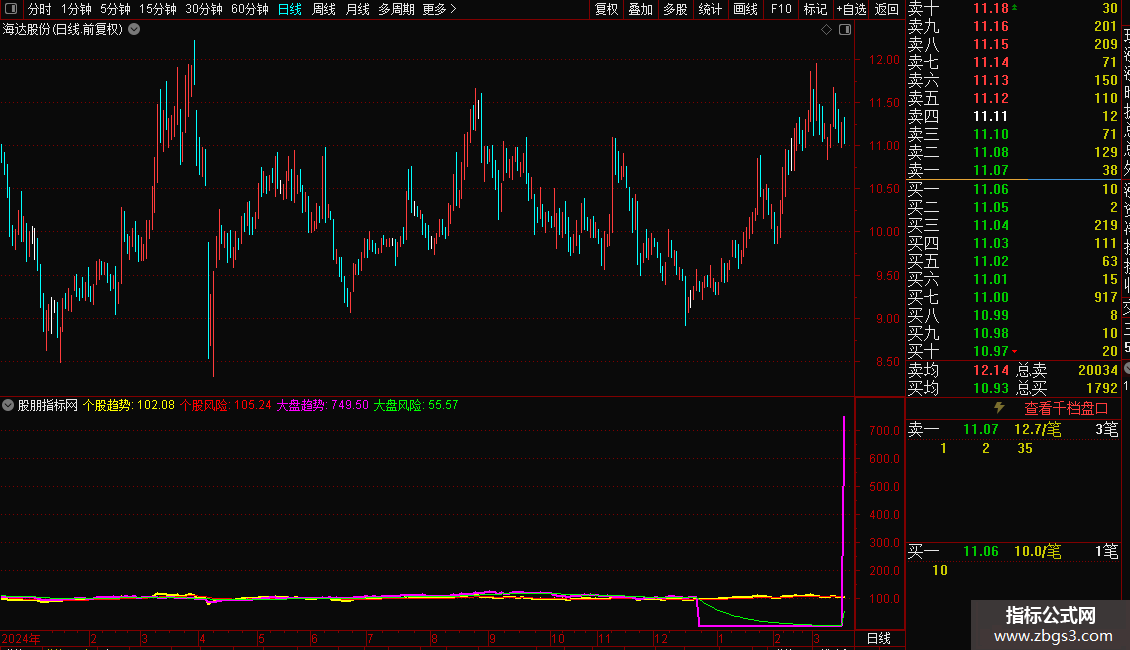This screenshot has width=1130, height=650.
Task: Select the 5分钟 period tab
Action: (115, 9)
